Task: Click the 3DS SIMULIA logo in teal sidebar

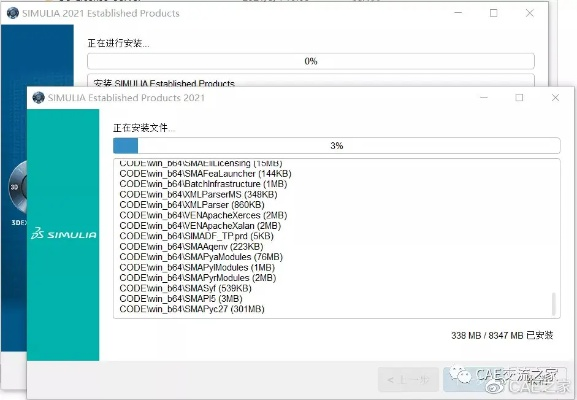Action: [x=64, y=234]
